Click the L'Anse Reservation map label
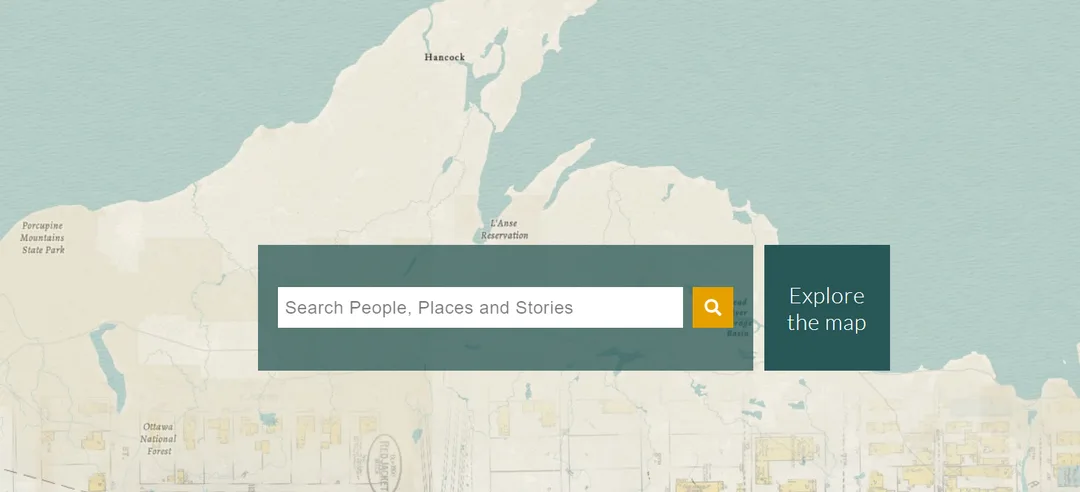The width and height of the screenshot is (1080, 492). point(504,229)
